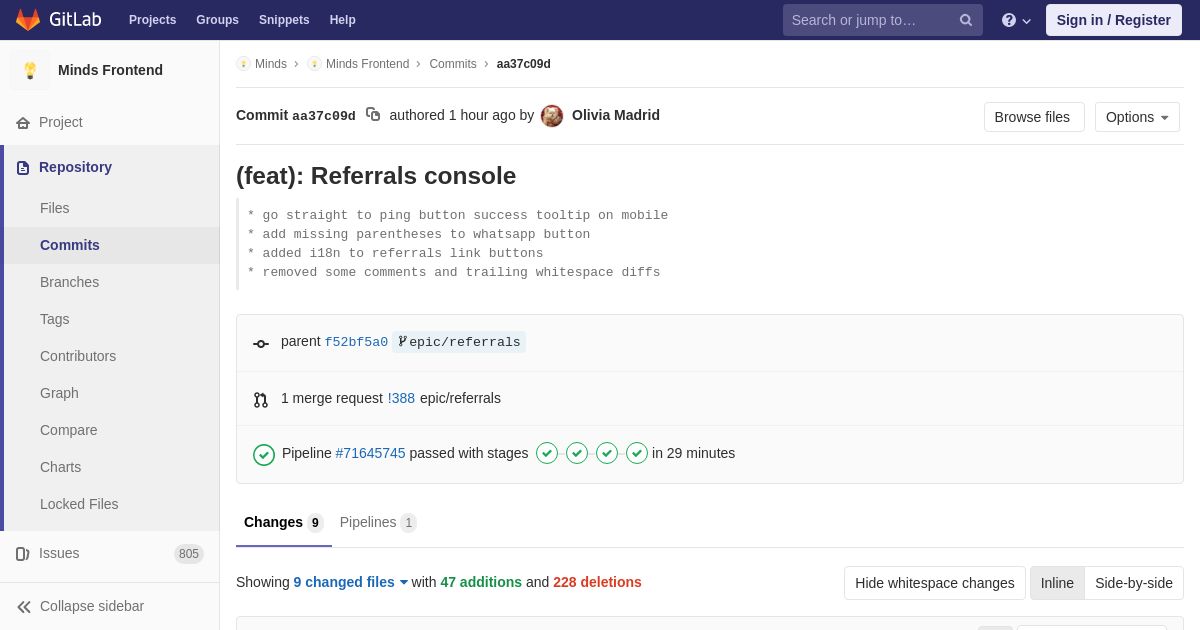Click the merge request icon
Viewport: 1200px width, 630px height.
pos(261,399)
